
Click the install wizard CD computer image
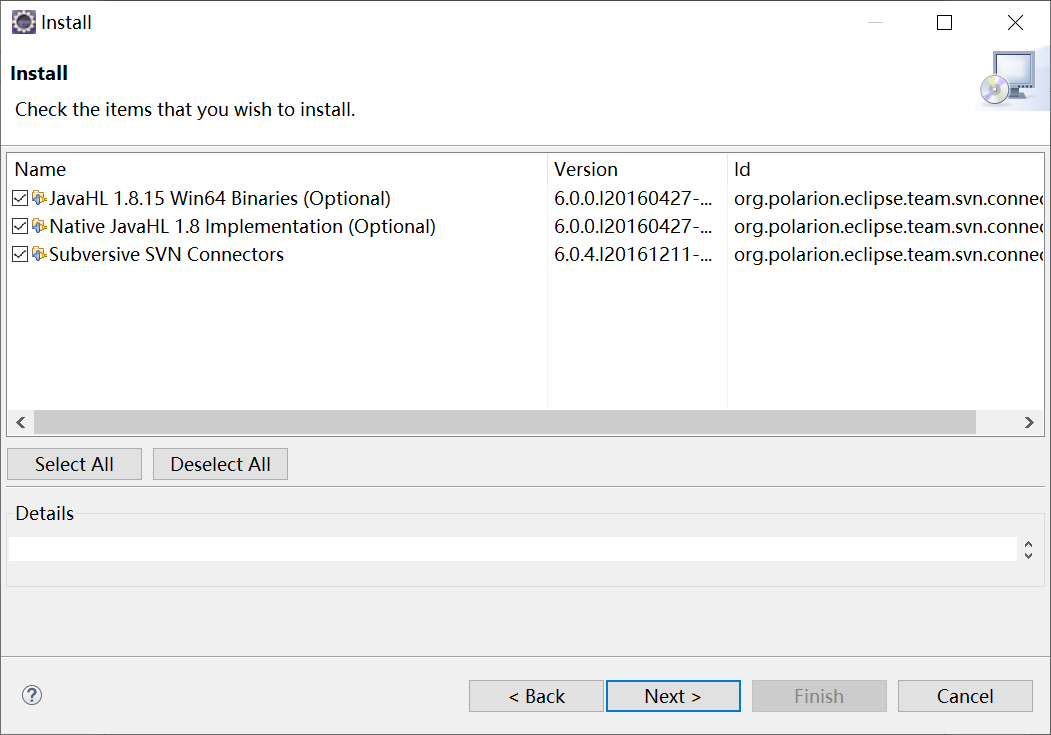click(x=1011, y=79)
